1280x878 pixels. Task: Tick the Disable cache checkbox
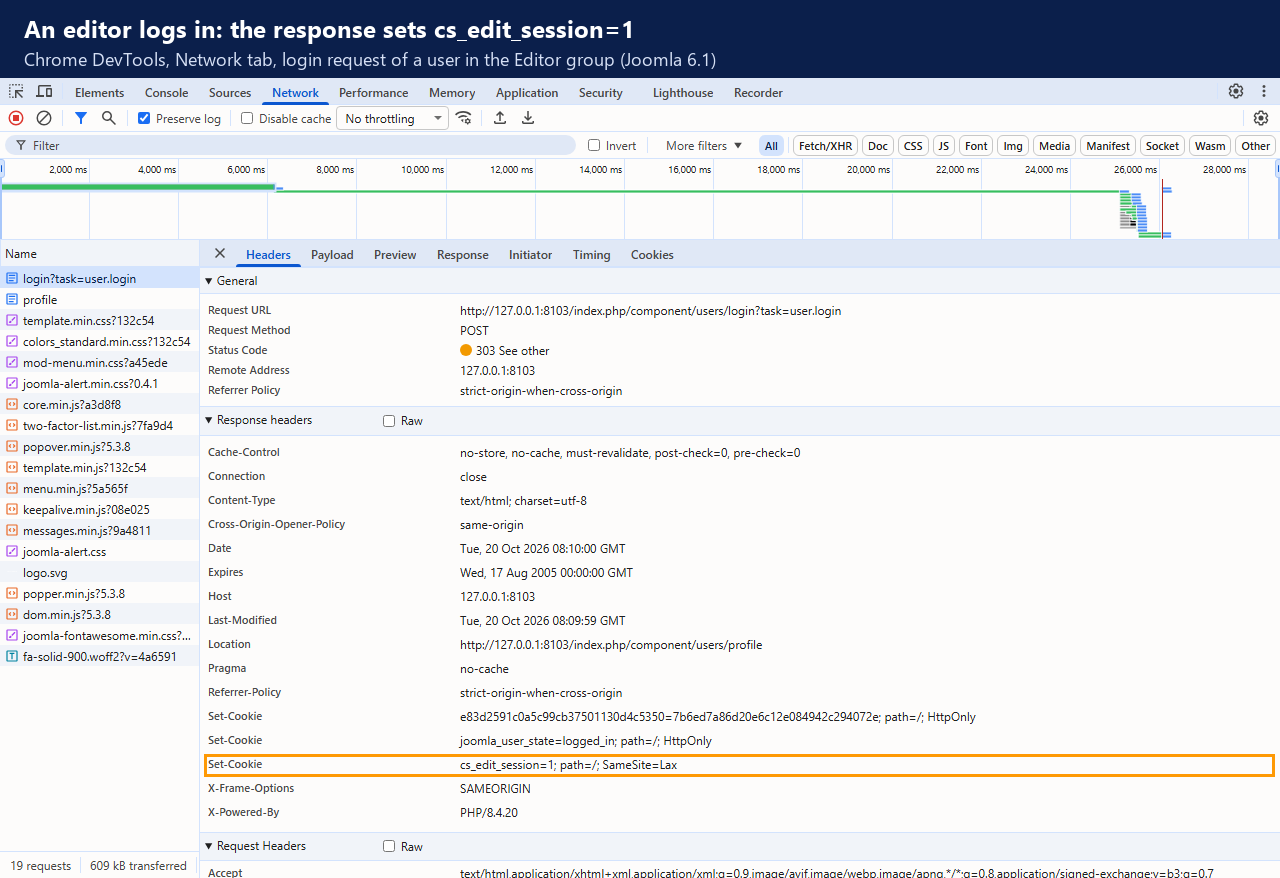coord(247,118)
